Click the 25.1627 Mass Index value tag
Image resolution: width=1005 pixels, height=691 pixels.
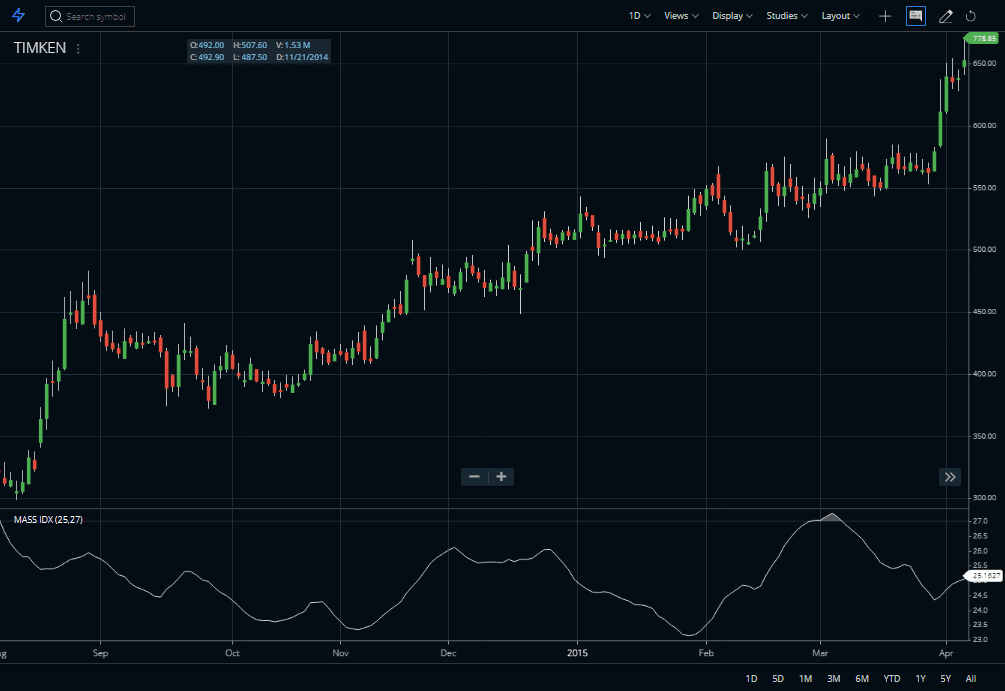click(983, 576)
